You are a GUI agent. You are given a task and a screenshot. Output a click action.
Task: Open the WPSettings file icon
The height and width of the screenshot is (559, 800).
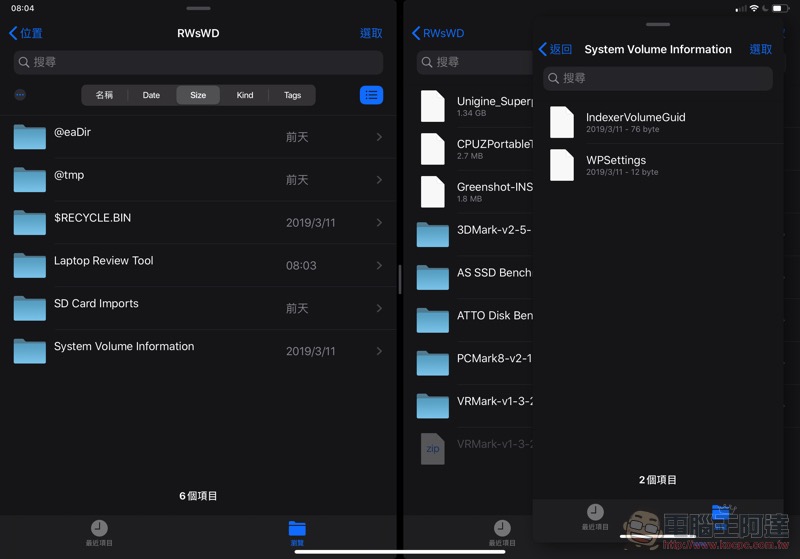[x=562, y=165]
